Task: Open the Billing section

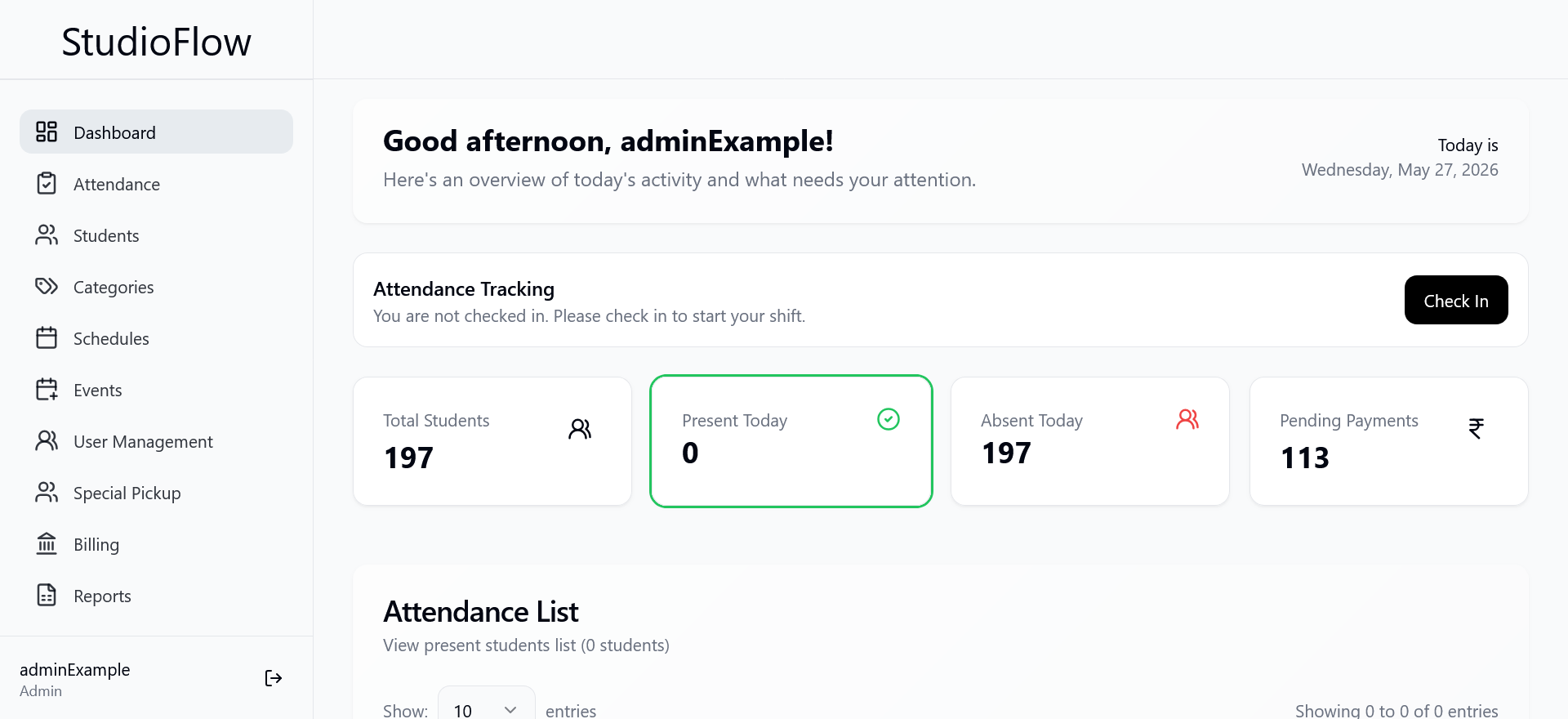Action: pyautogui.click(x=156, y=543)
